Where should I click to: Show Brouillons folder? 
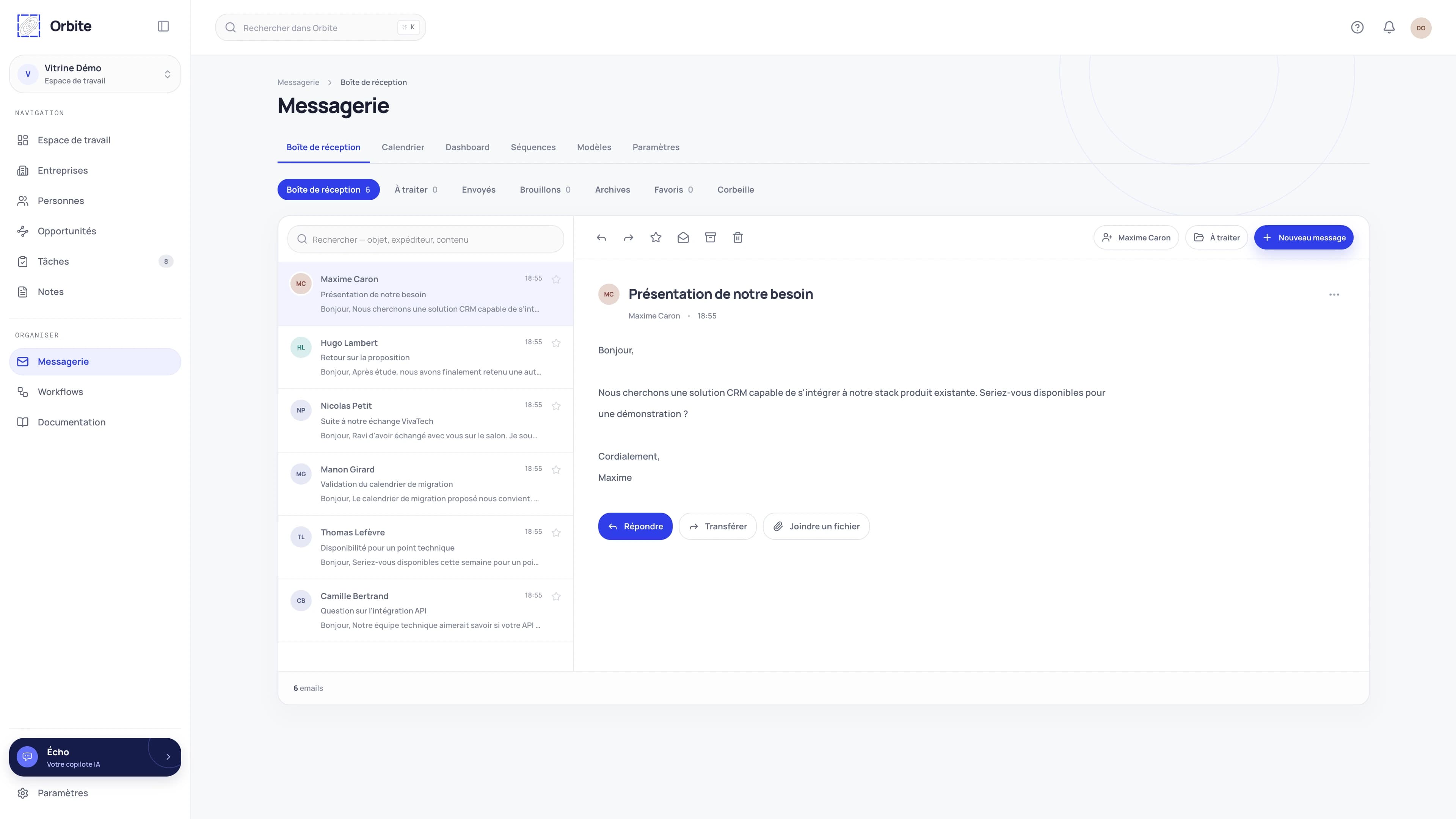pos(545,189)
